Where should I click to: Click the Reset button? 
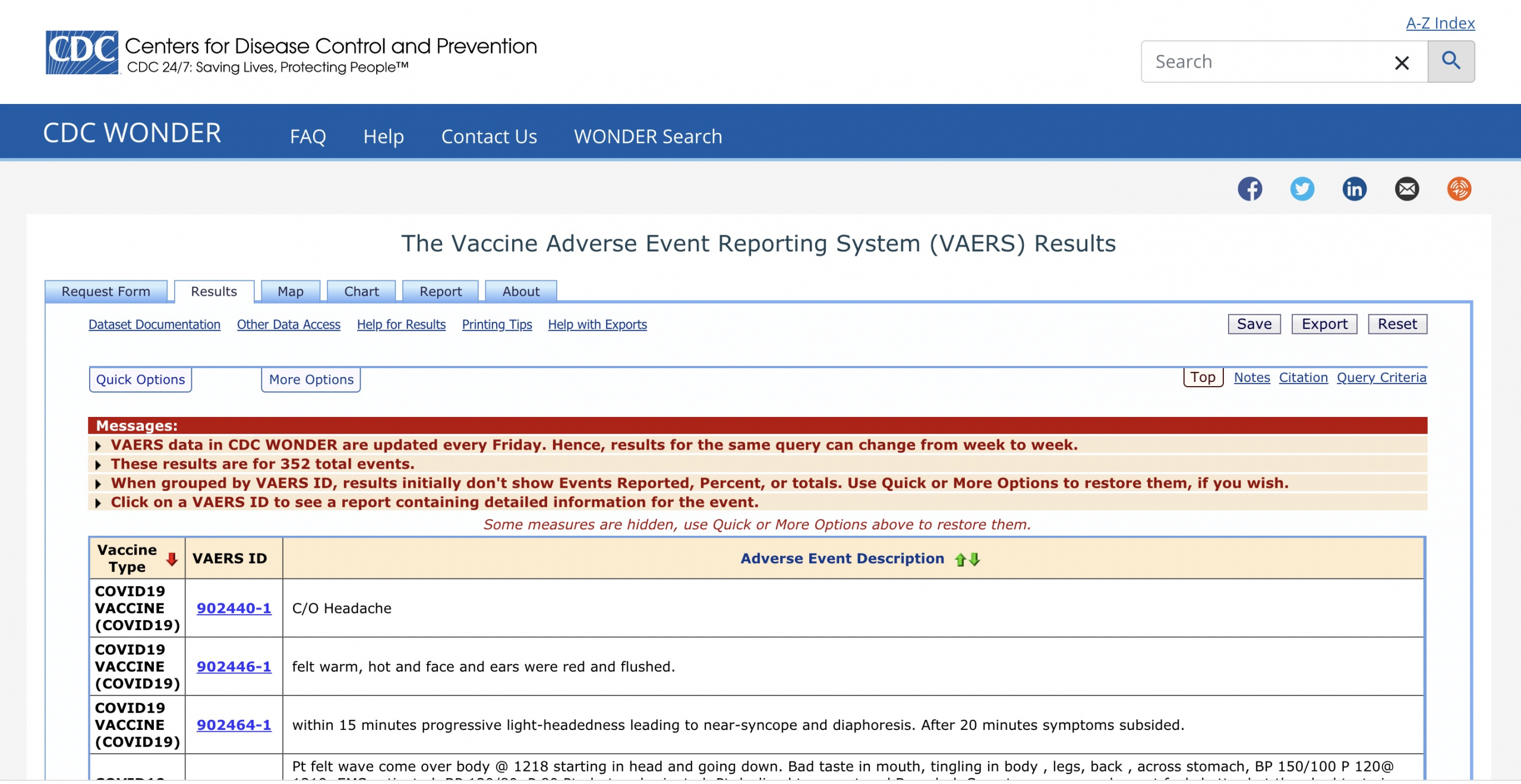1397,324
